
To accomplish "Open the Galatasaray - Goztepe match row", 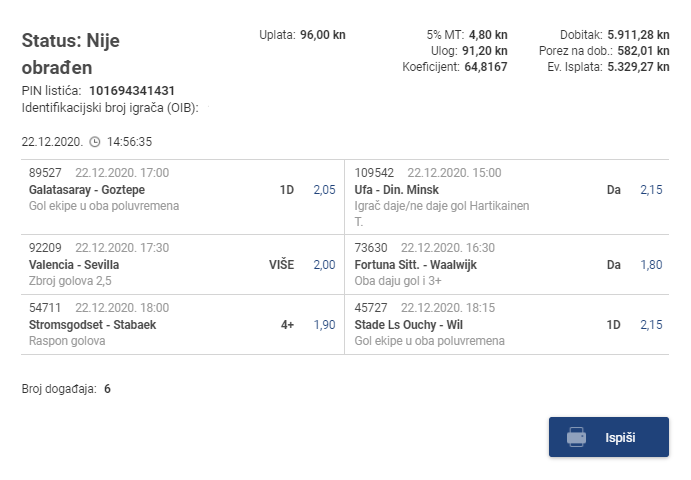I will tap(87, 189).
